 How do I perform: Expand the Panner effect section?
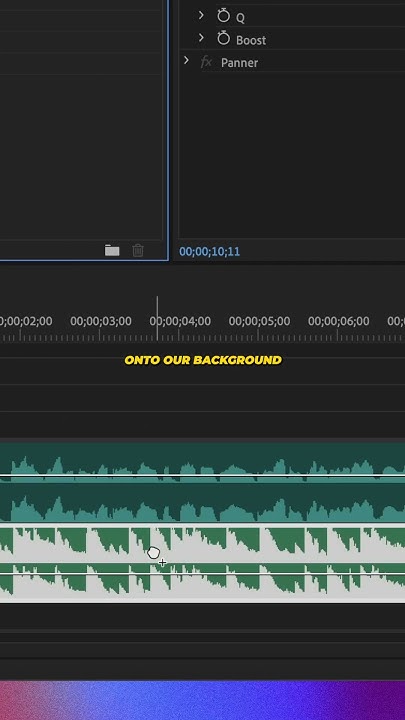click(x=186, y=60)
